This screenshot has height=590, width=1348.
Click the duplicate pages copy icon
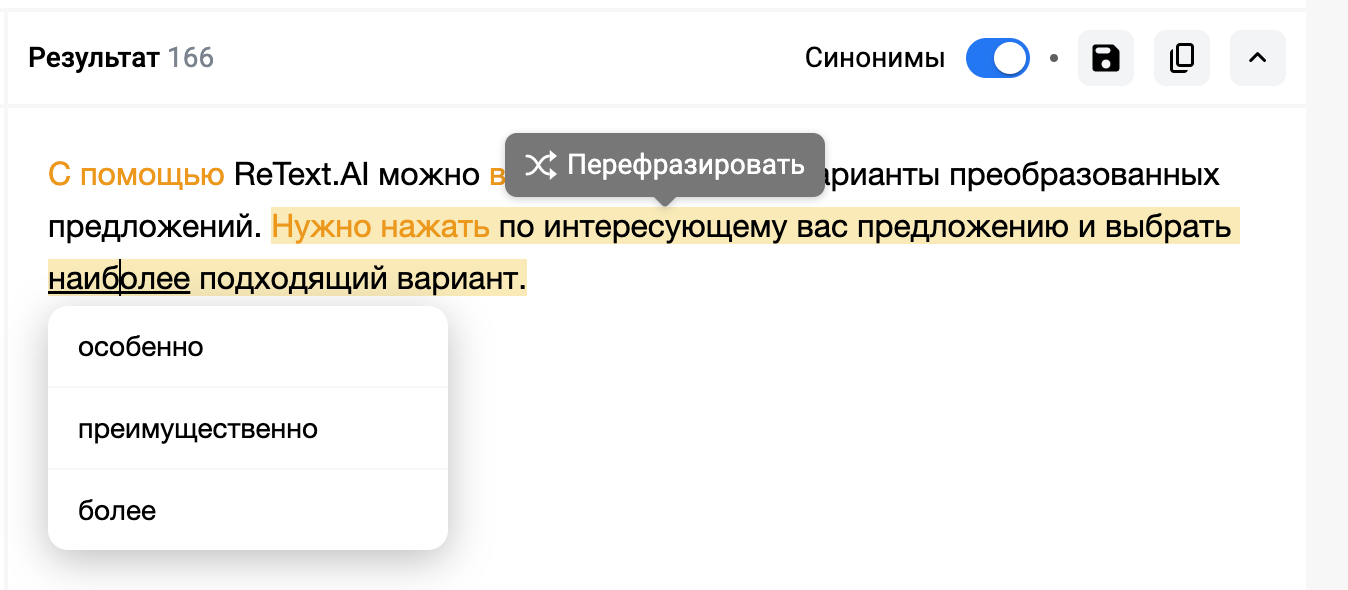pyautogui.click(x=1181, y=58)
